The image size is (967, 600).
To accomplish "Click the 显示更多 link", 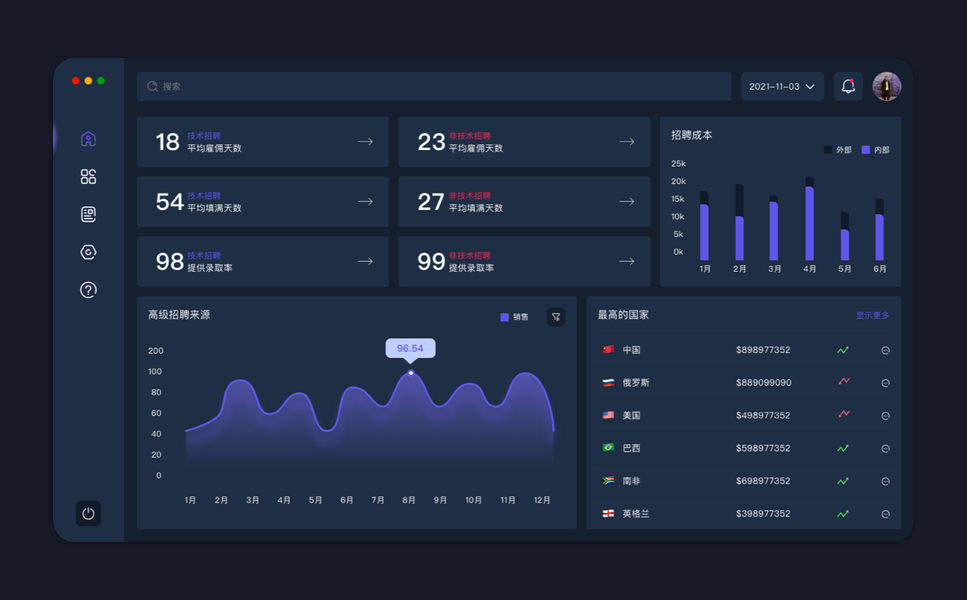I will [x=873, y=315].
